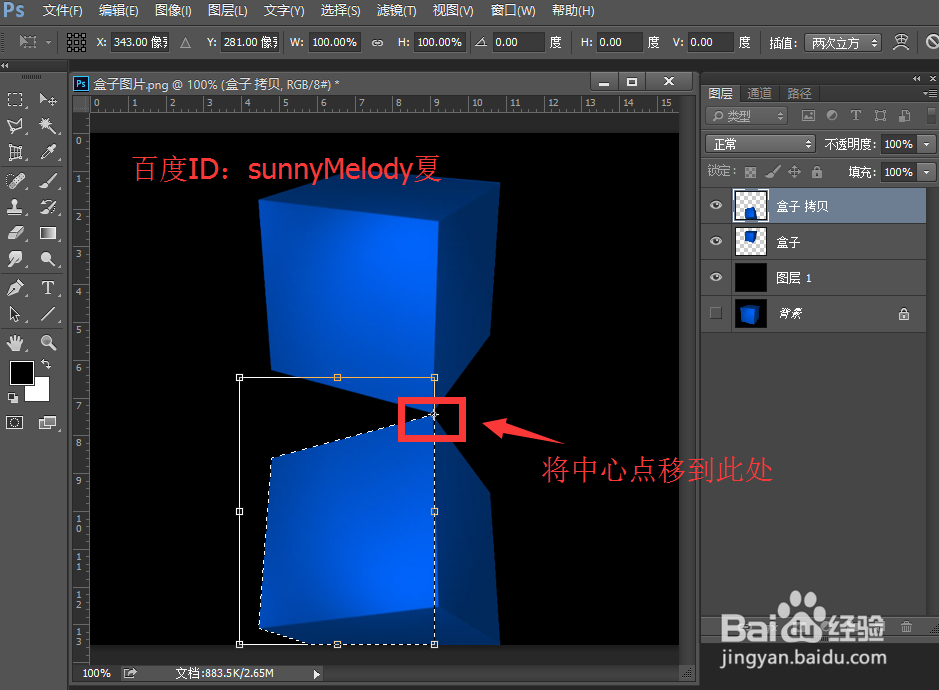The height and width of the screenshot is (690, 939).
Task: Toggle relative positioning triangle icon
Action: point(186,43)
